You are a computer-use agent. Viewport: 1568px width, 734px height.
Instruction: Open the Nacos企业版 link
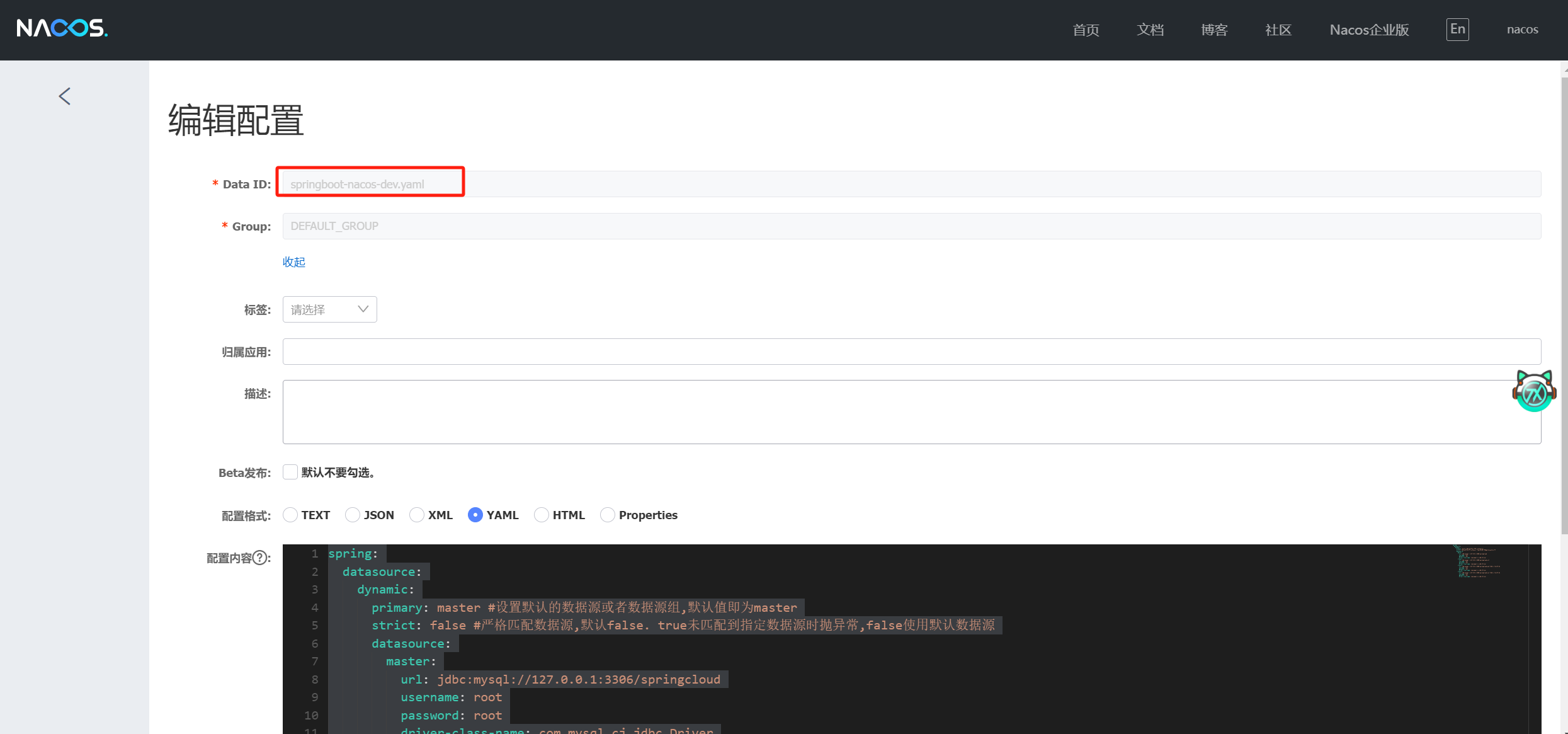[x=1369, y=30]
